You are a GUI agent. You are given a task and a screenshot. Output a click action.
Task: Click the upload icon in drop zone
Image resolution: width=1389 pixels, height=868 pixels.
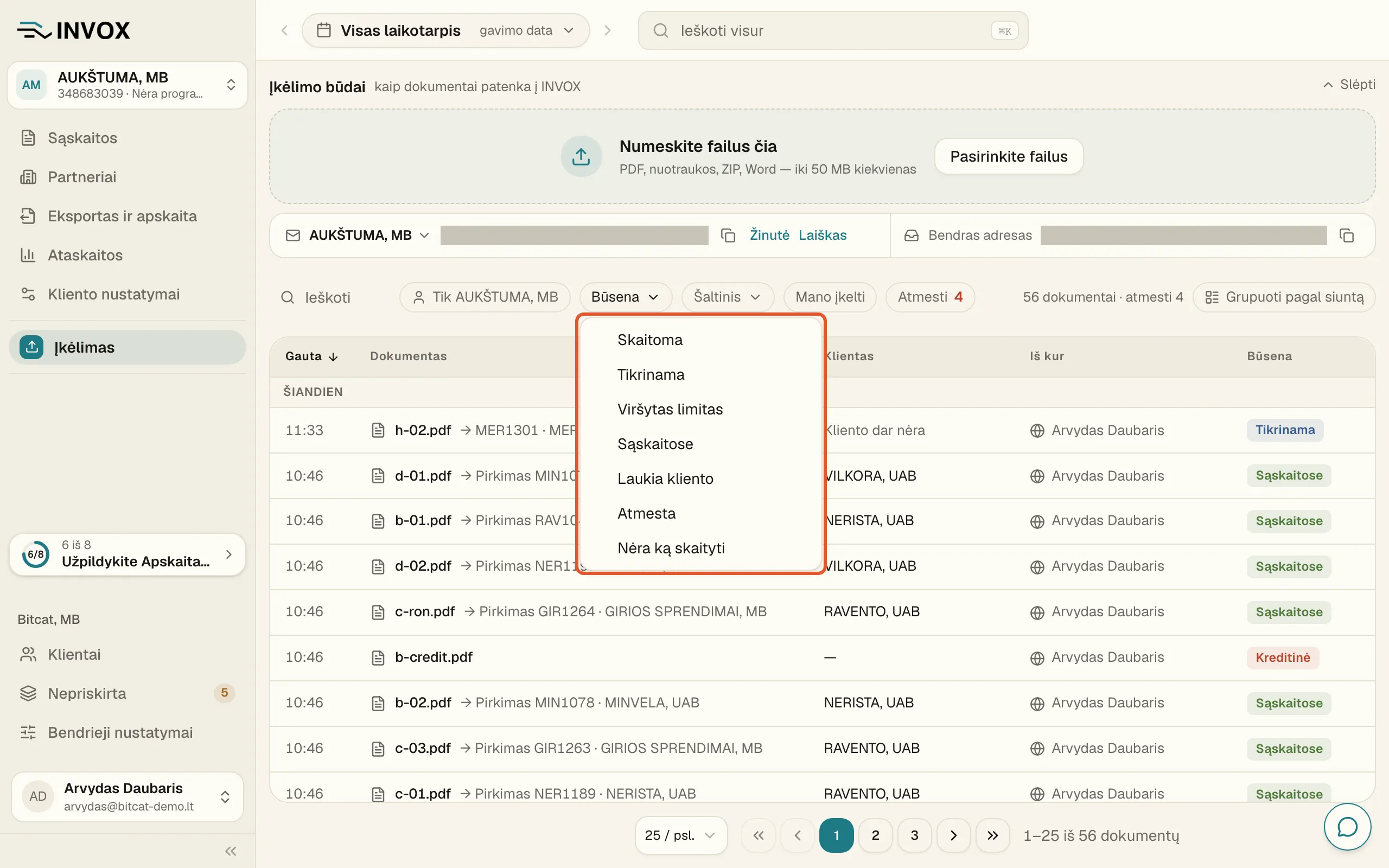(581, 156)
